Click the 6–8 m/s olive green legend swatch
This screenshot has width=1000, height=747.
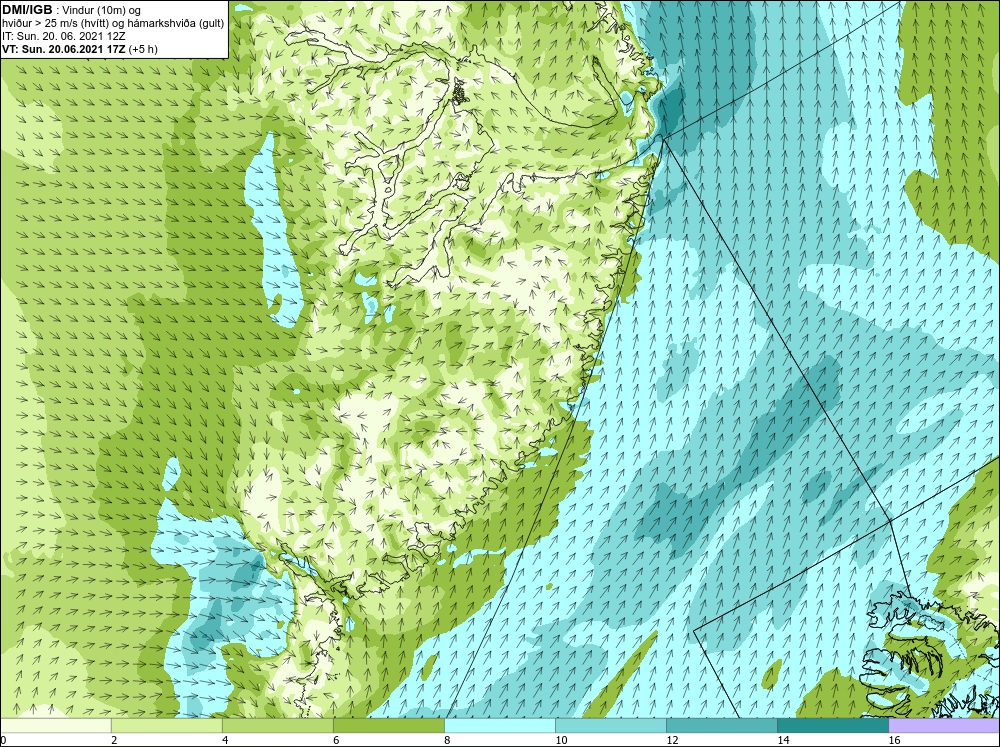(x=388, y=725)
